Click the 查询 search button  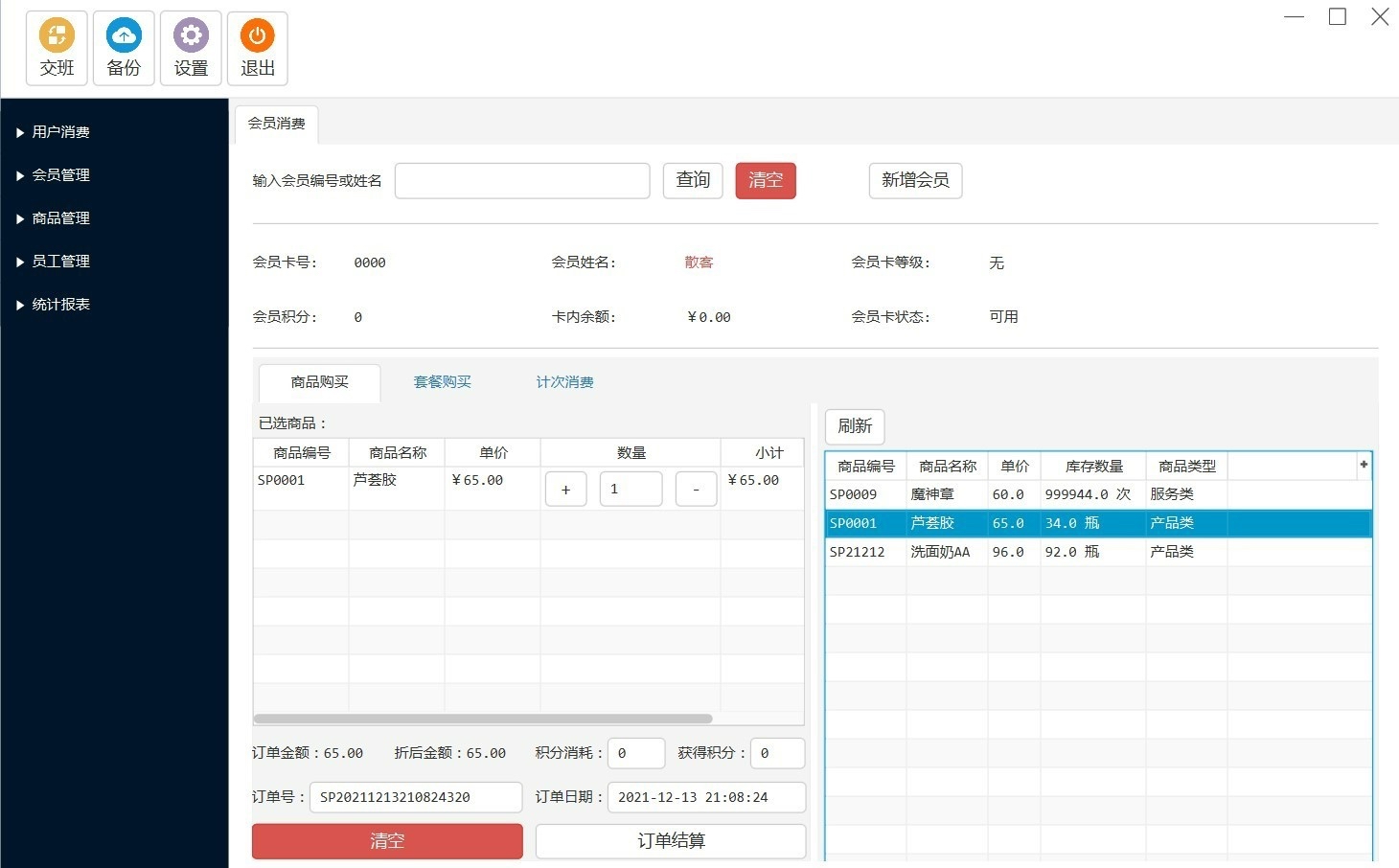(692, 180)
